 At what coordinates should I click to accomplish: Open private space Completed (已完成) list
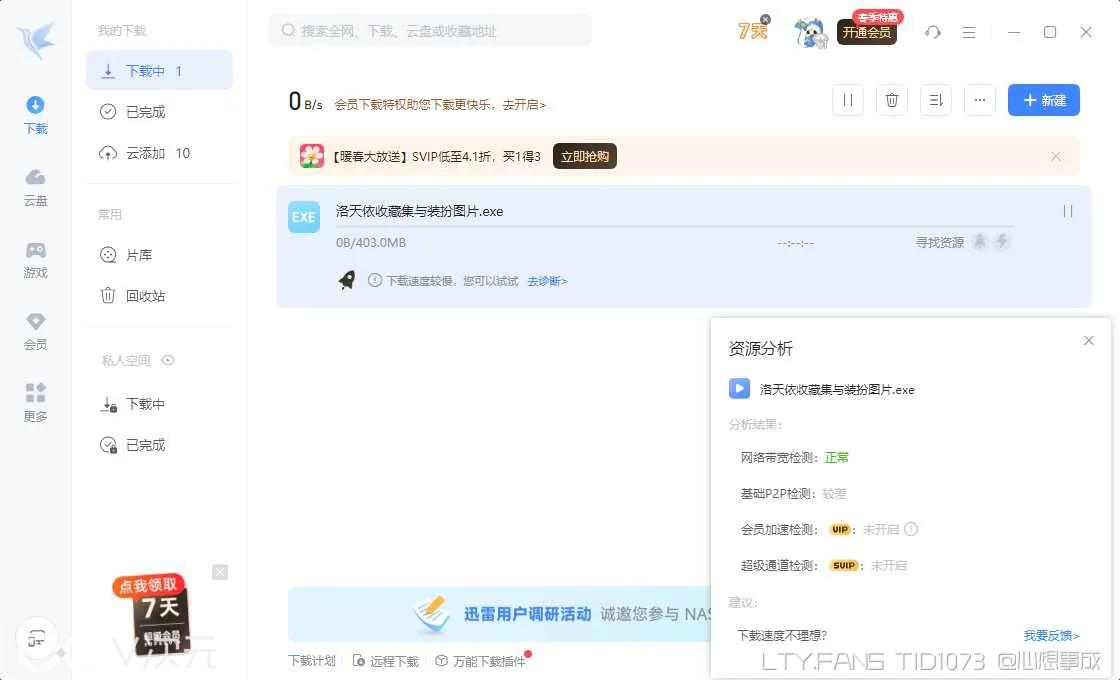coord(159,446)
